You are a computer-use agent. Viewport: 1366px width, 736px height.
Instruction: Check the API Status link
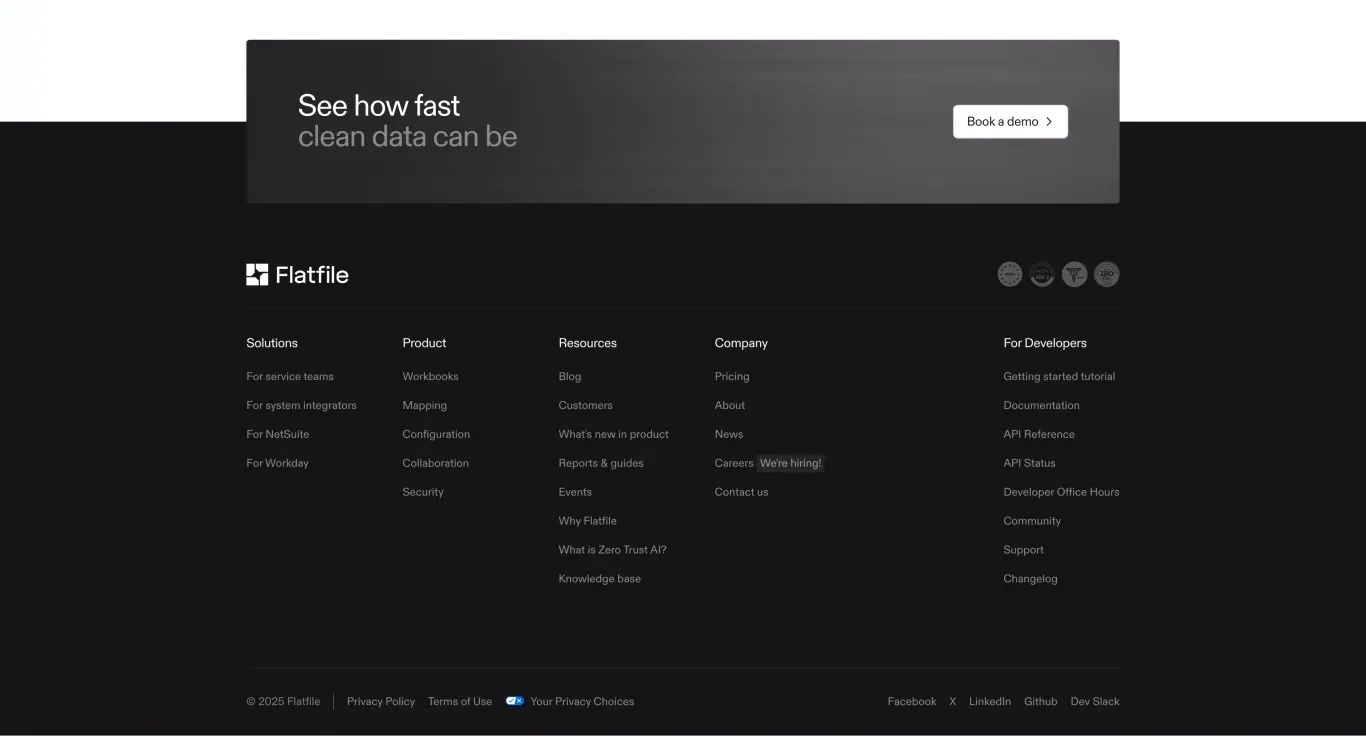tap(1029, 464)
